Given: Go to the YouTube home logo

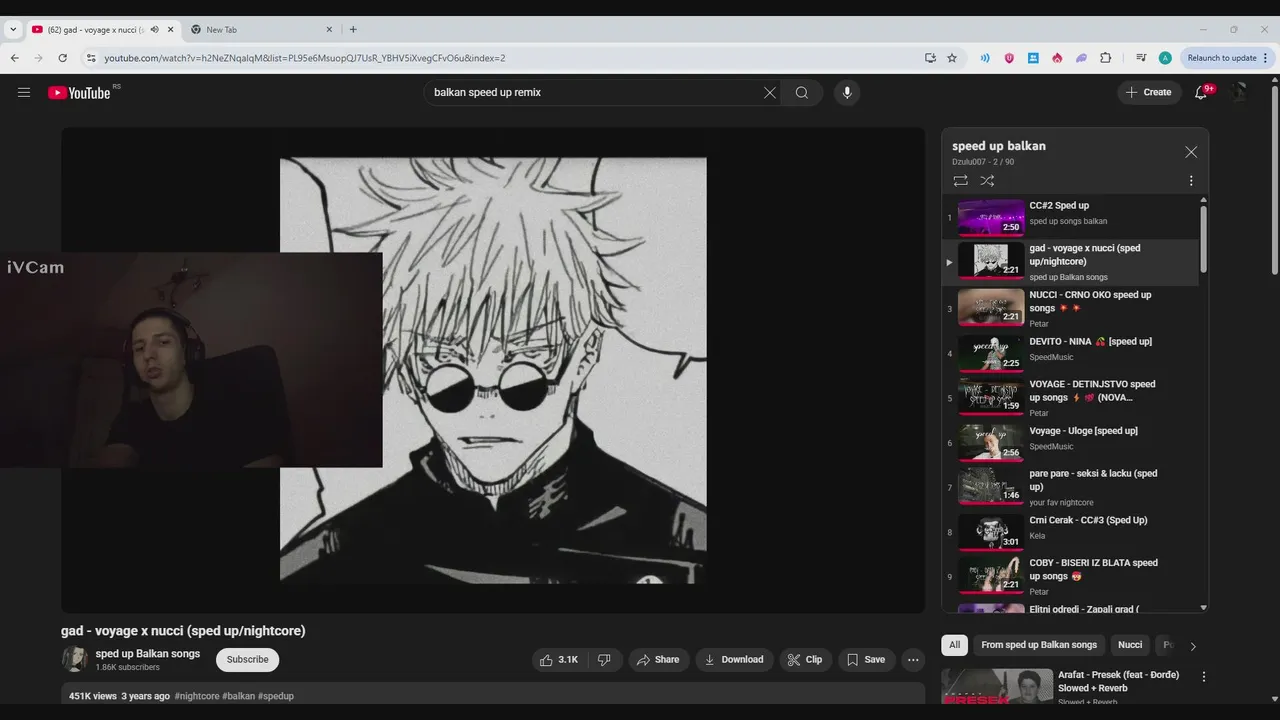Looking at the screenshot, I should click(x=79, y=93).
